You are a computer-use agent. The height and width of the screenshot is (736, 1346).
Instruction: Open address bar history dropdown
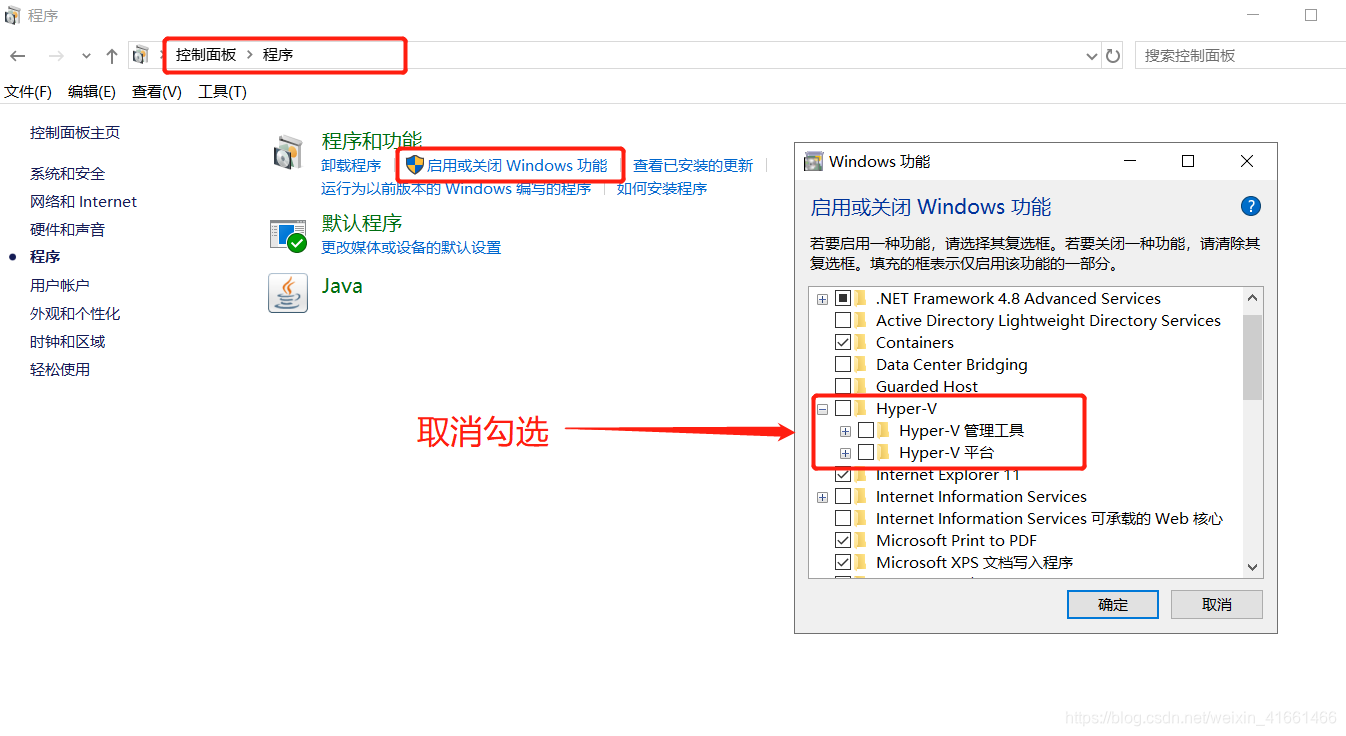pos(1092,56)
